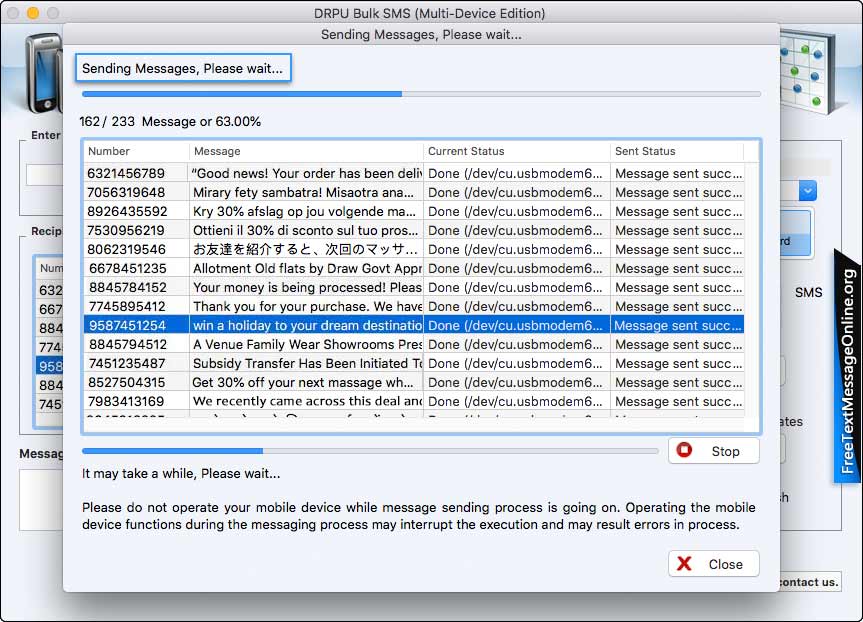The height and width of the screenshot is (622, 863).
Task: Click the lower progress bar beside Stop
Action: (370, 451)
